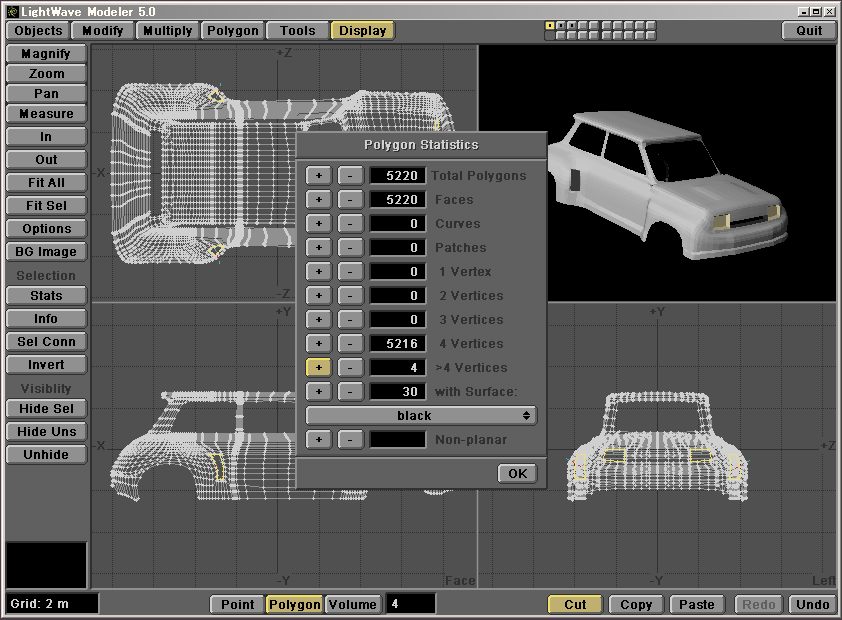Image resolution: width=842 pixels, height=620 pixels.
Task: Click the minus button for Faces
Action: [349, 200]
